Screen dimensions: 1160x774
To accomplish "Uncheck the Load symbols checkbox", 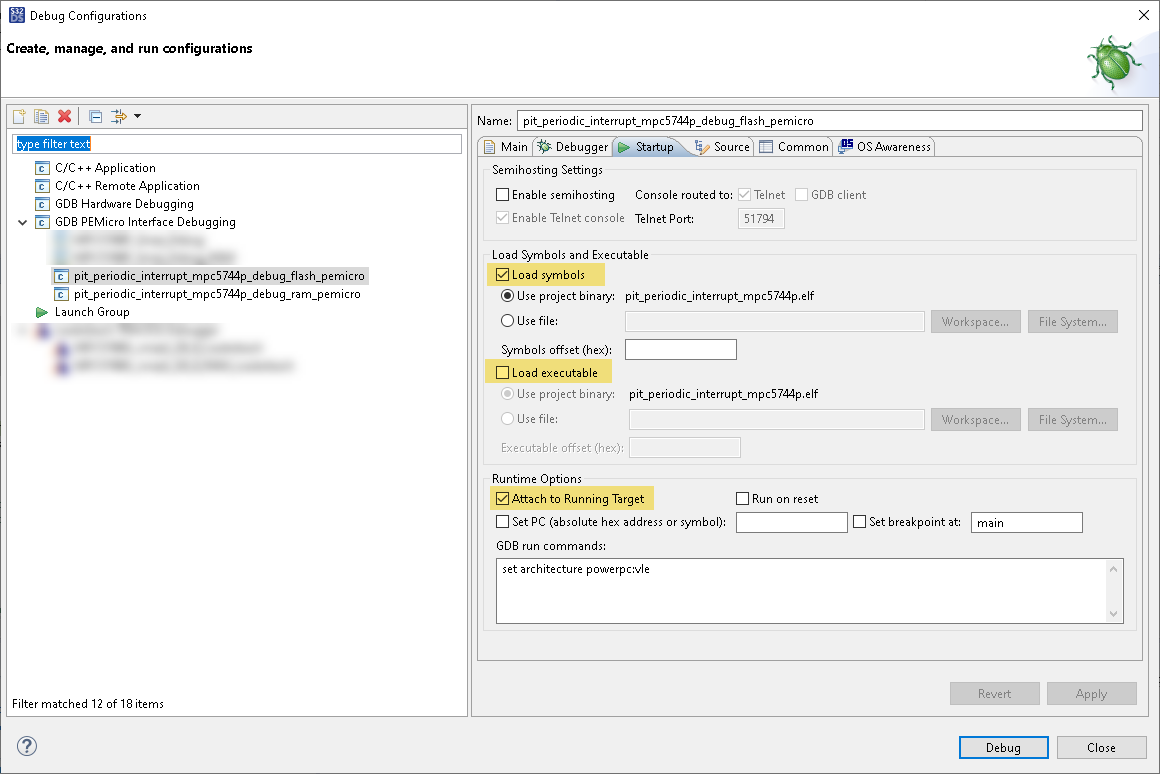I will (504, 273).
